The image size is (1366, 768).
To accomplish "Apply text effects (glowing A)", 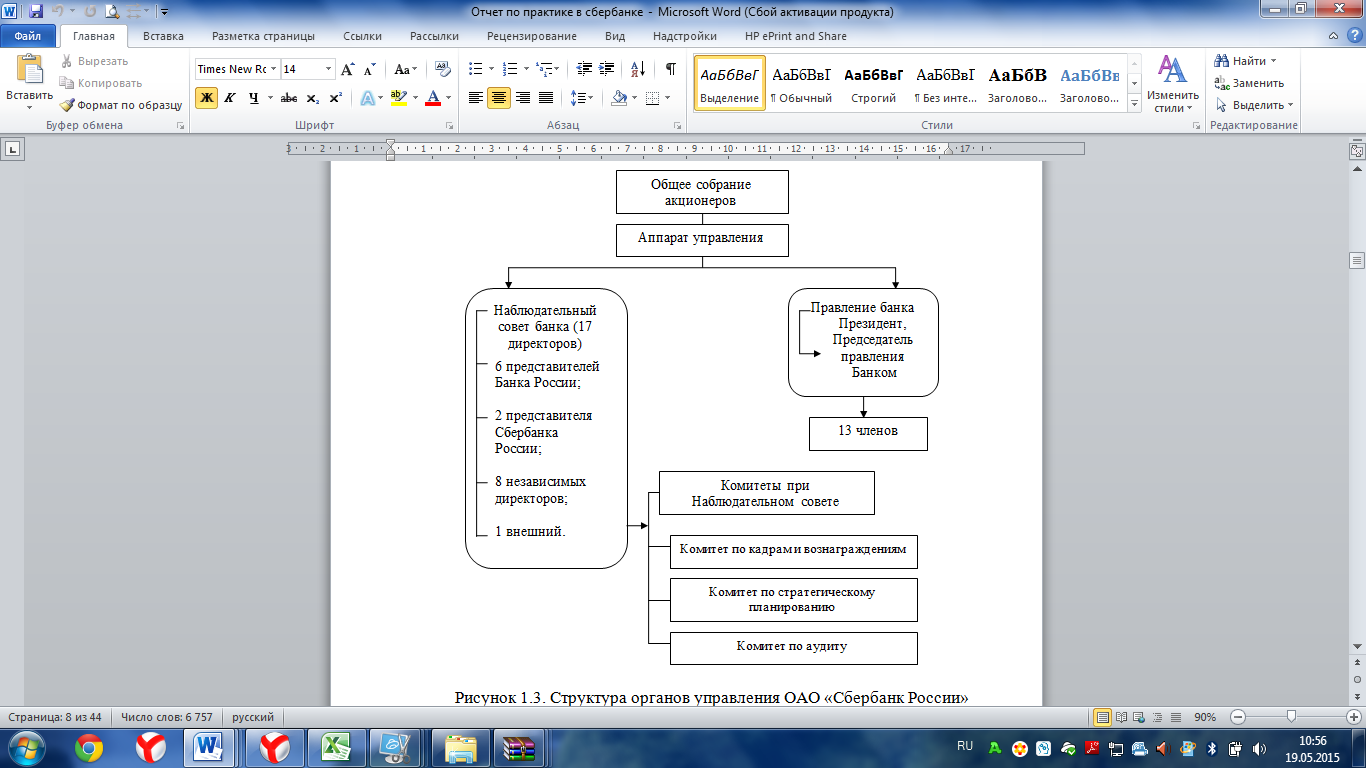I will [x=367, y=98].
